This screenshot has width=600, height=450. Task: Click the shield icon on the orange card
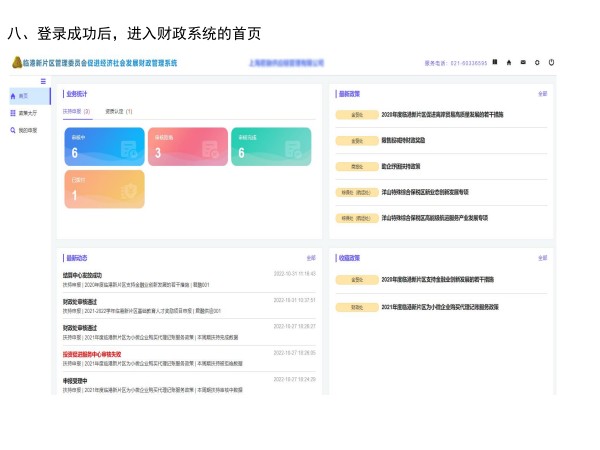129,191
